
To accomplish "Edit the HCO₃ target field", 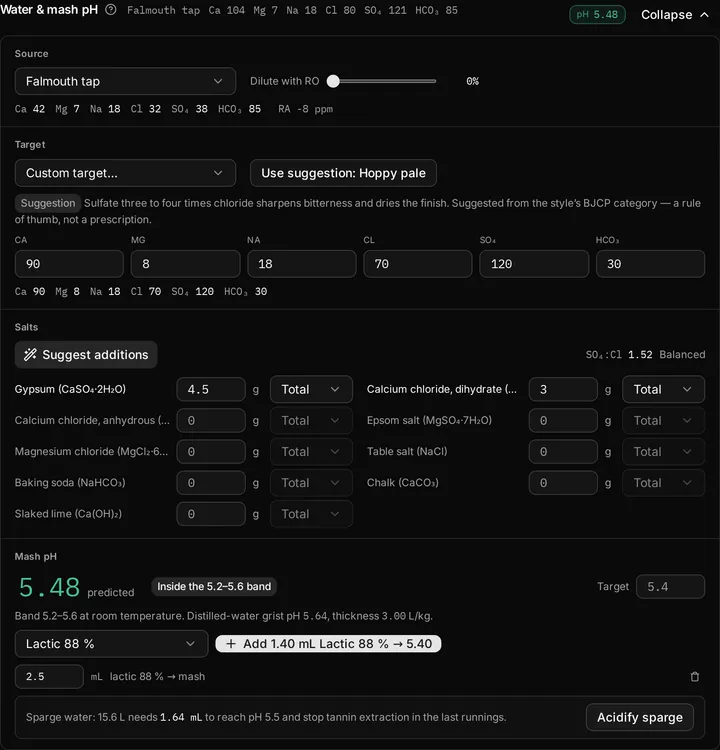I will pos(651,264).
